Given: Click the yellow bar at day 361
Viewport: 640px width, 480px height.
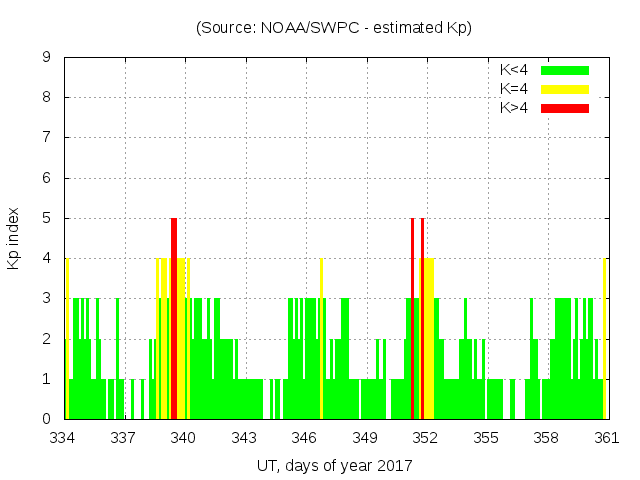Looking at the screenshot, I should 605,340.
